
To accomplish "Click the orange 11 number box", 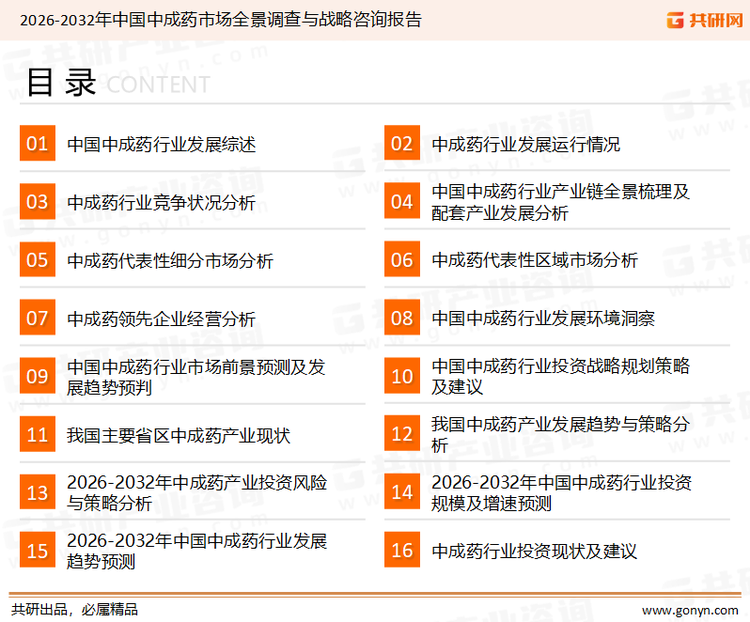I will pyautogui.click(x=37, y=434).
